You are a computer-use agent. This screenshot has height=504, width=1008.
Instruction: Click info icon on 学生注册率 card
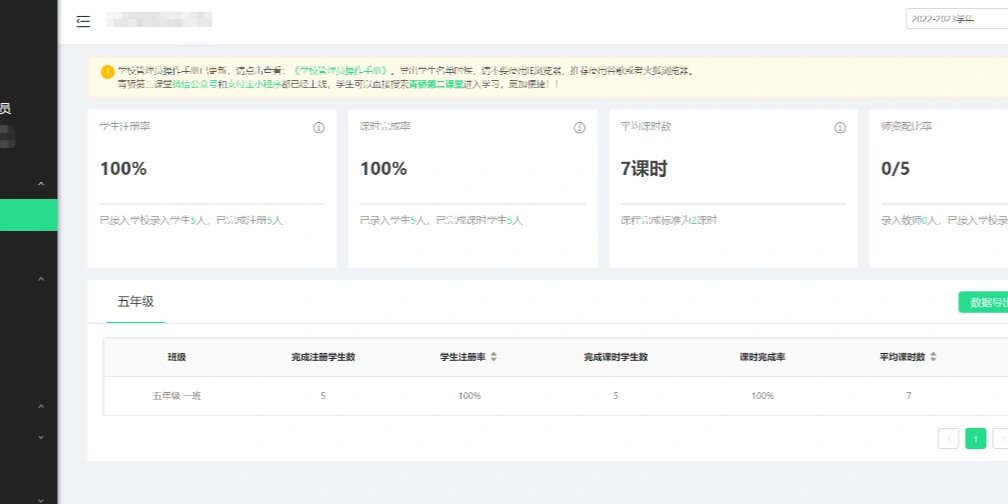[319, 128]
